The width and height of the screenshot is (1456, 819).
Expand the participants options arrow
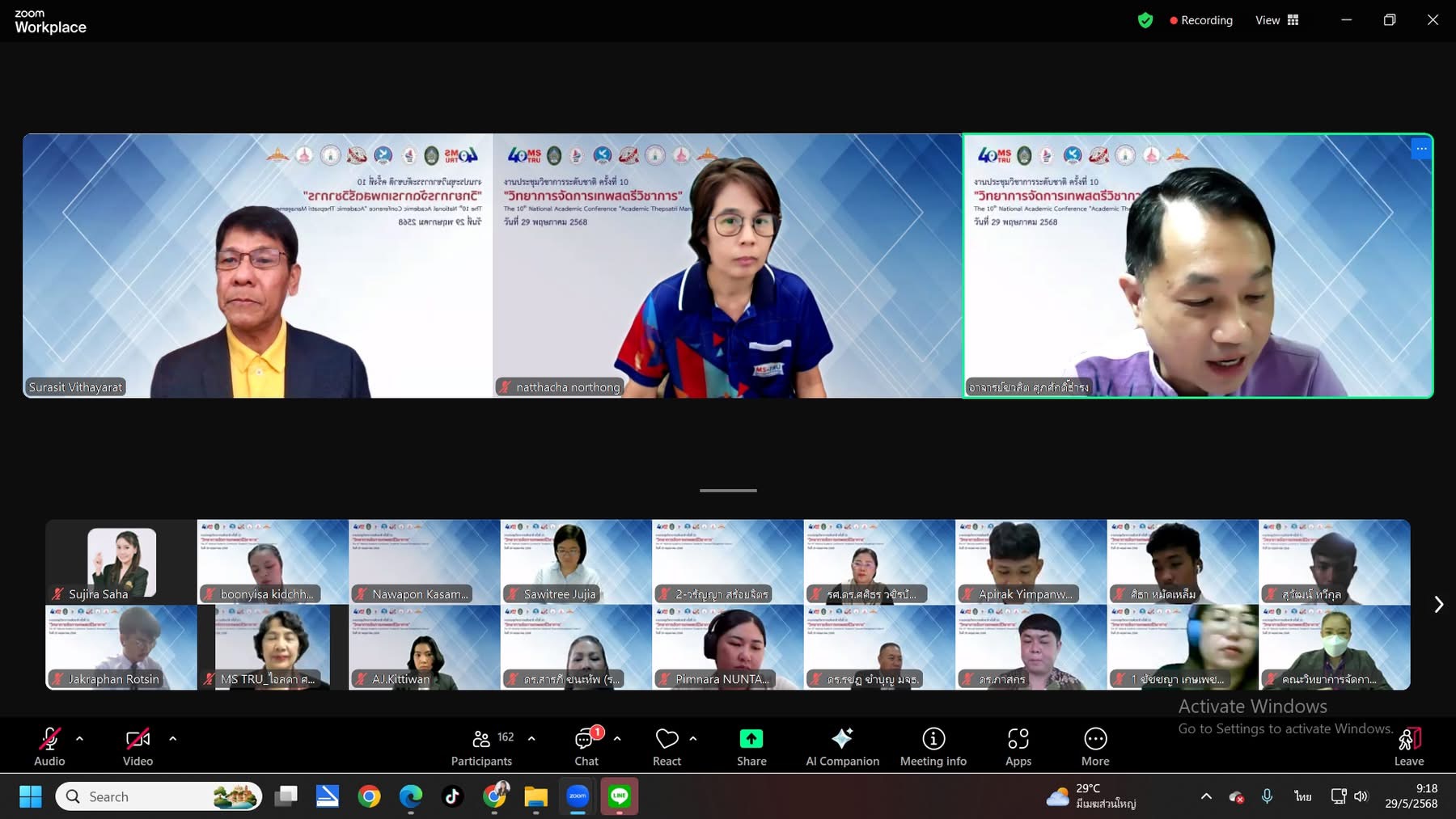531,738
